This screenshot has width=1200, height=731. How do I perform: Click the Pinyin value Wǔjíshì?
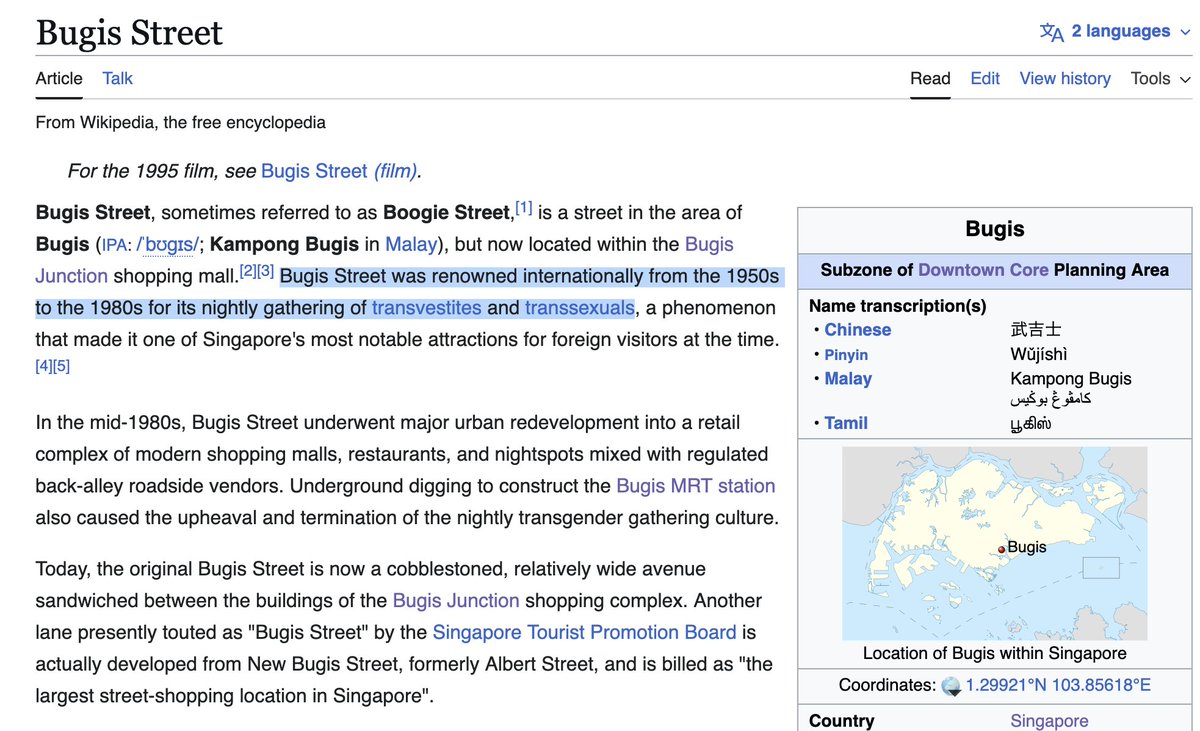1039,354
